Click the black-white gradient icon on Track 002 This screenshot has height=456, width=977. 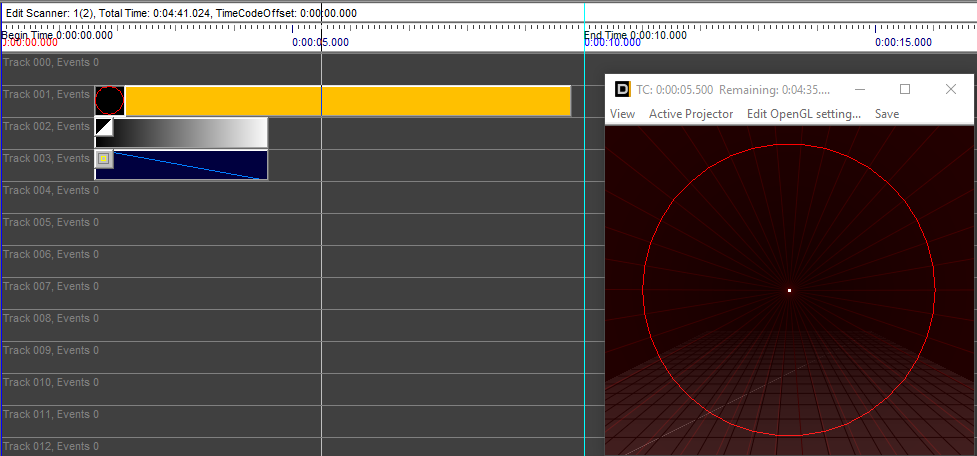point(104,127)
